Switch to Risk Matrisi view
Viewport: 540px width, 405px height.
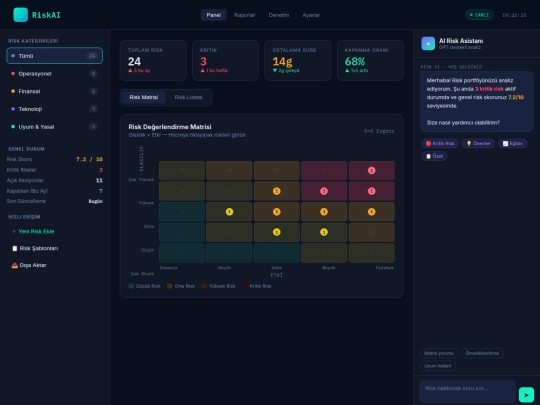pos(144,97)
